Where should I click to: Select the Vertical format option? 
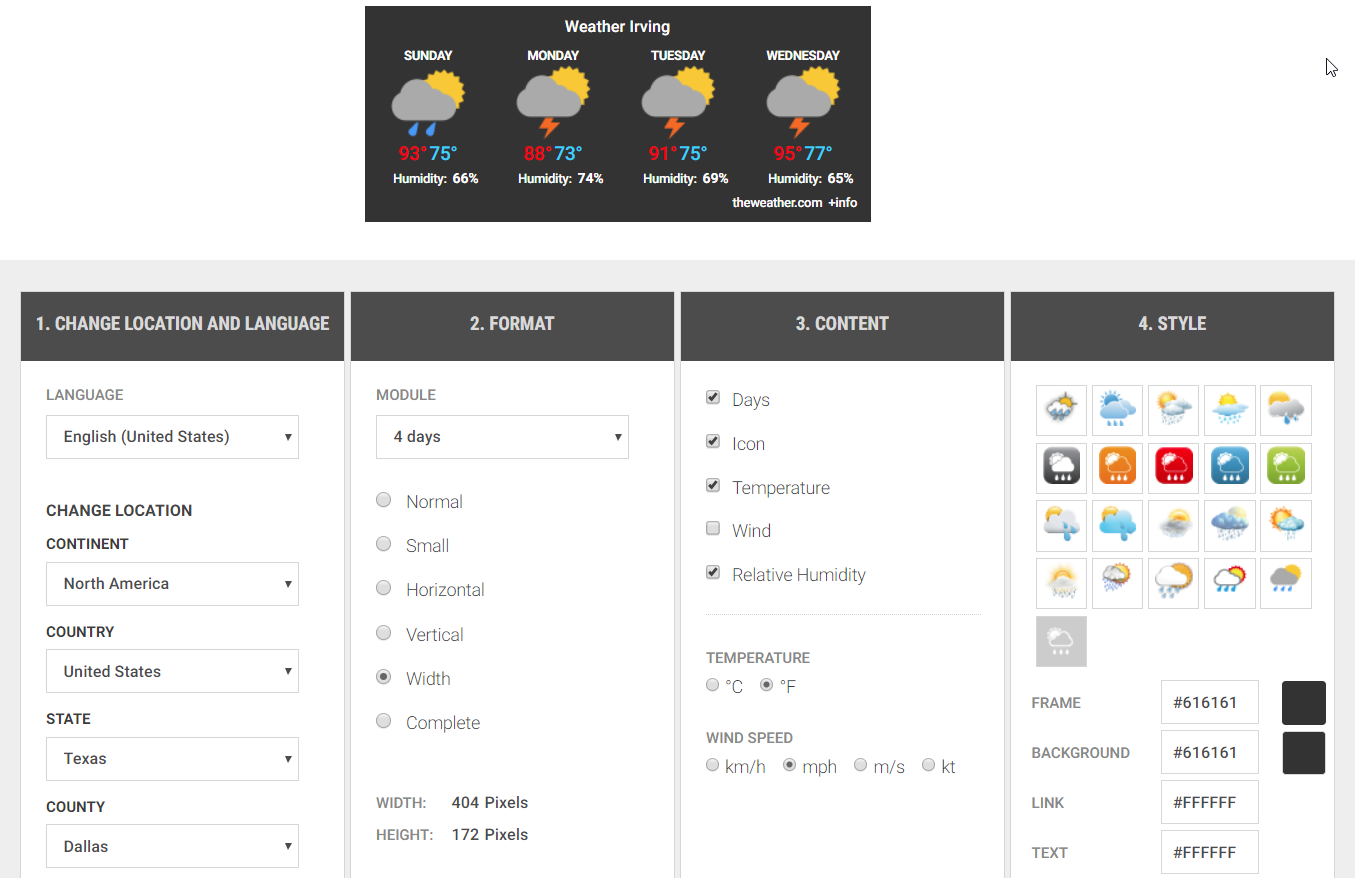click(x=383, y=632)
